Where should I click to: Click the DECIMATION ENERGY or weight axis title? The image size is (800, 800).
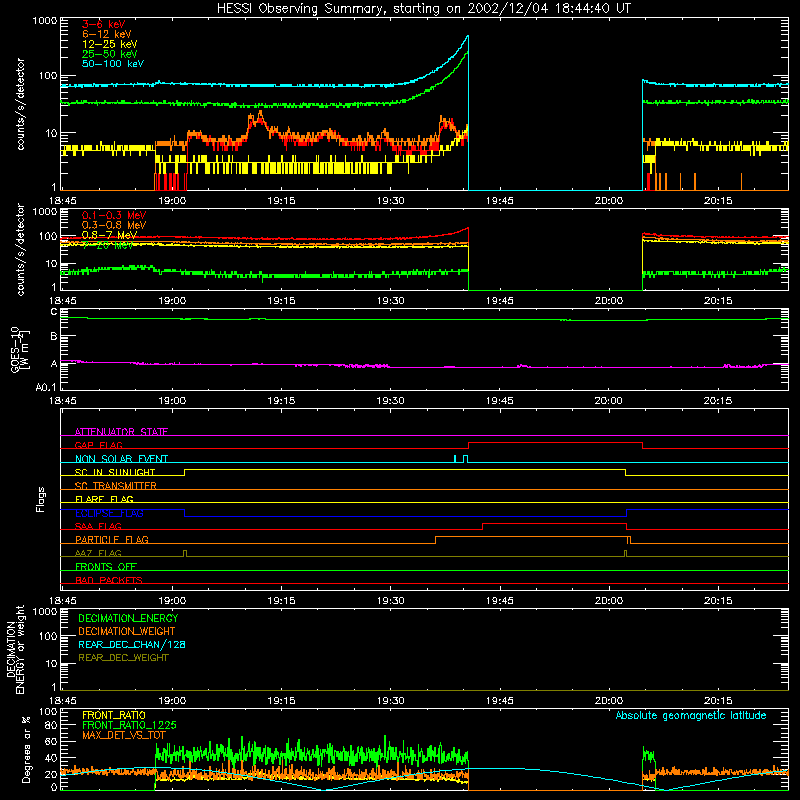click(15, 649)
